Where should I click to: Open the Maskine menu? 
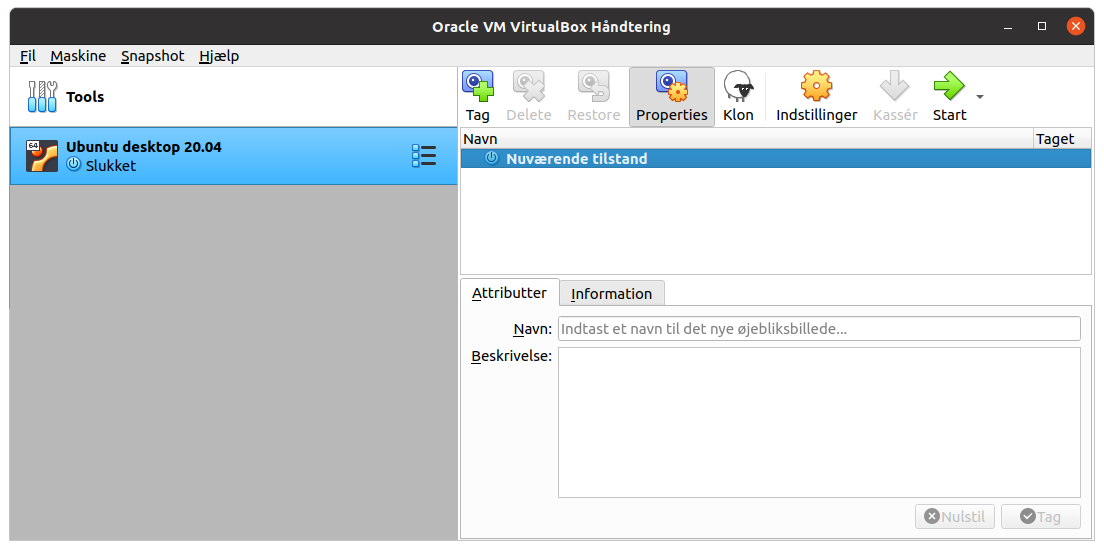coord(78,56)
